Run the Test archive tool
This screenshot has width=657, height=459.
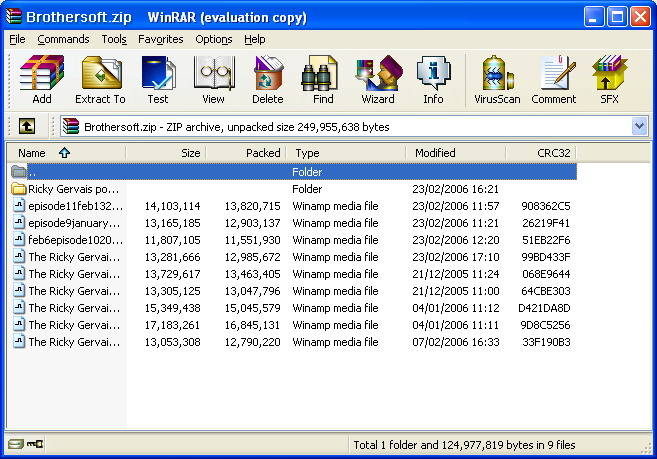[x=158, y=80]
